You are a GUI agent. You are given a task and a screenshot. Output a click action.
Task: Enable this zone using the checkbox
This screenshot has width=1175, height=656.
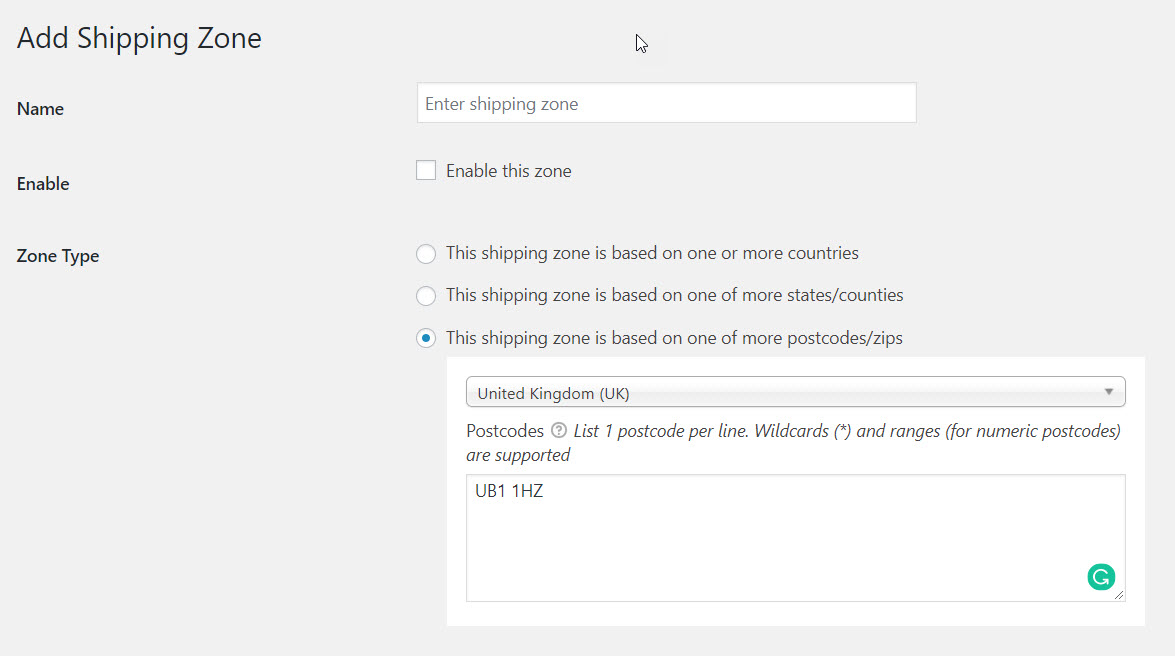pos(426,170)
